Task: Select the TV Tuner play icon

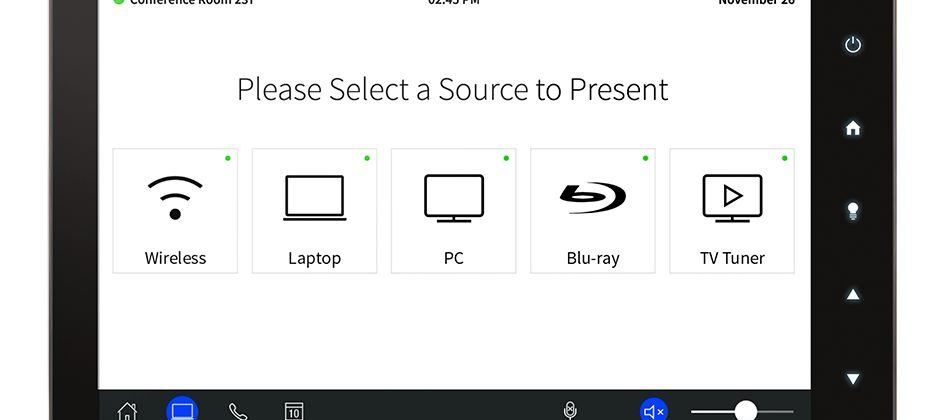Action: pyautogui.click(x=732, y=198)
